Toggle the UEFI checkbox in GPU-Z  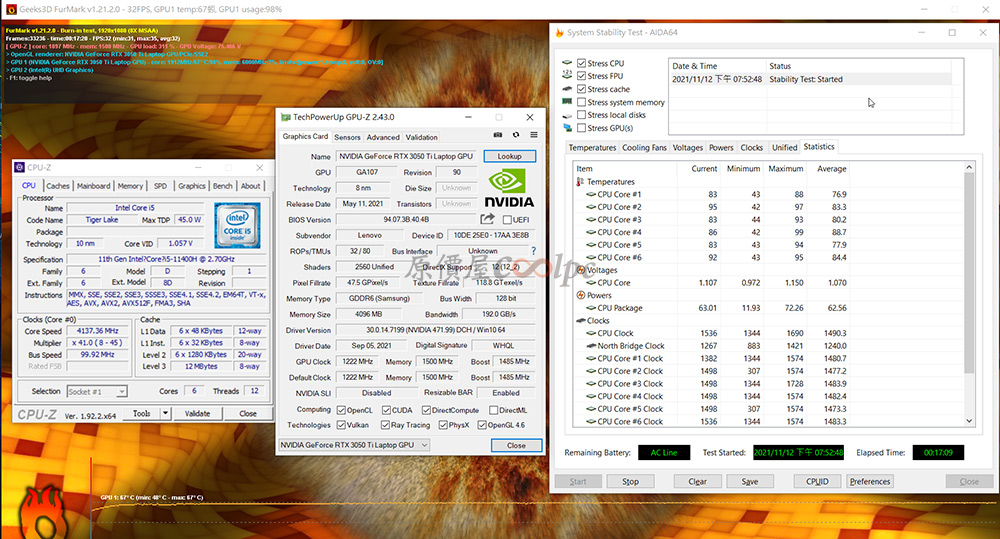507,219
